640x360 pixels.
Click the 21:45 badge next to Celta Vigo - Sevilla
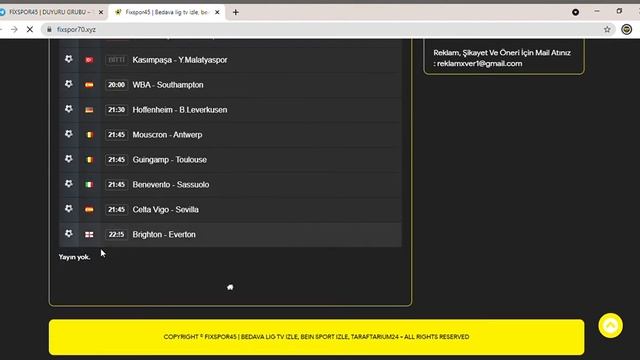[x=116, y=209]
